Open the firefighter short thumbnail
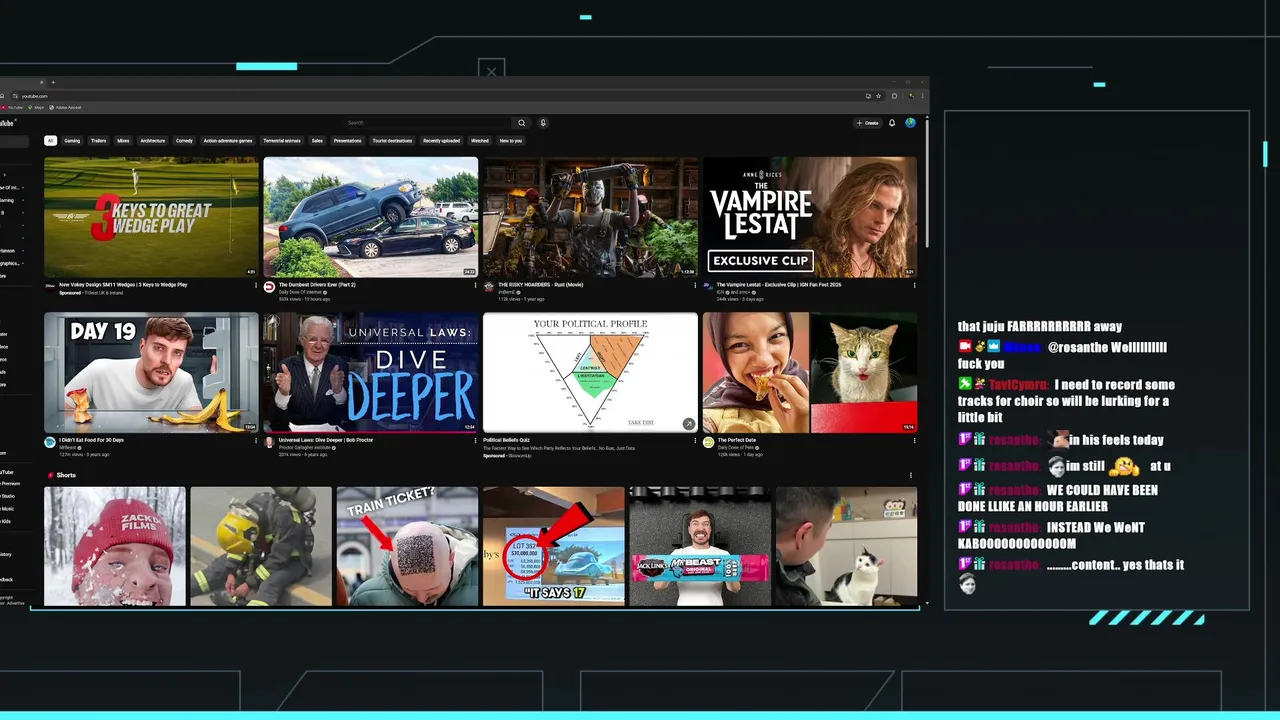Viewport: 1280px width, 720px height. pyautogui.click(x=261, y=546)
